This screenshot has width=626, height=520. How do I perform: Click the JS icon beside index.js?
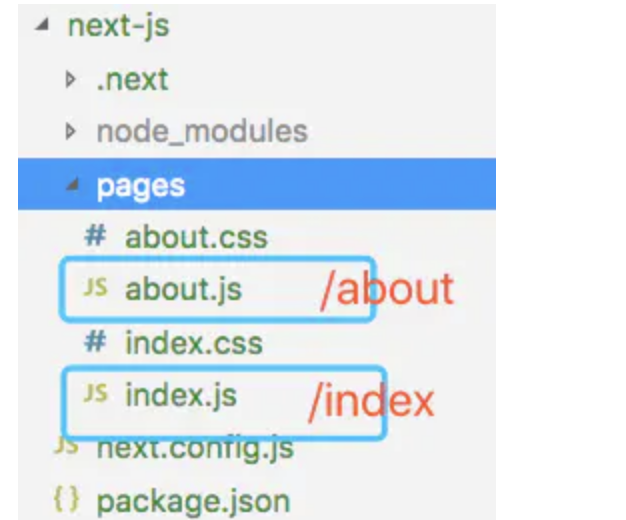[x=96, y=394]
